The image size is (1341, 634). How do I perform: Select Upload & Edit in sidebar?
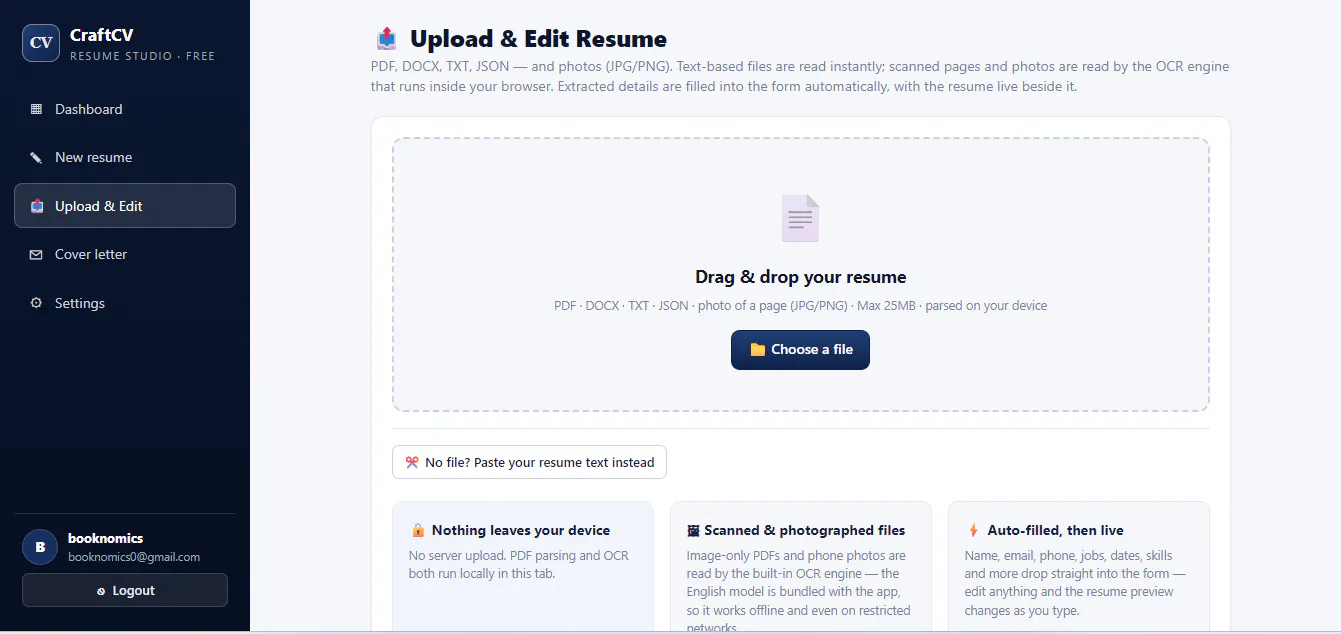point(125,206)
